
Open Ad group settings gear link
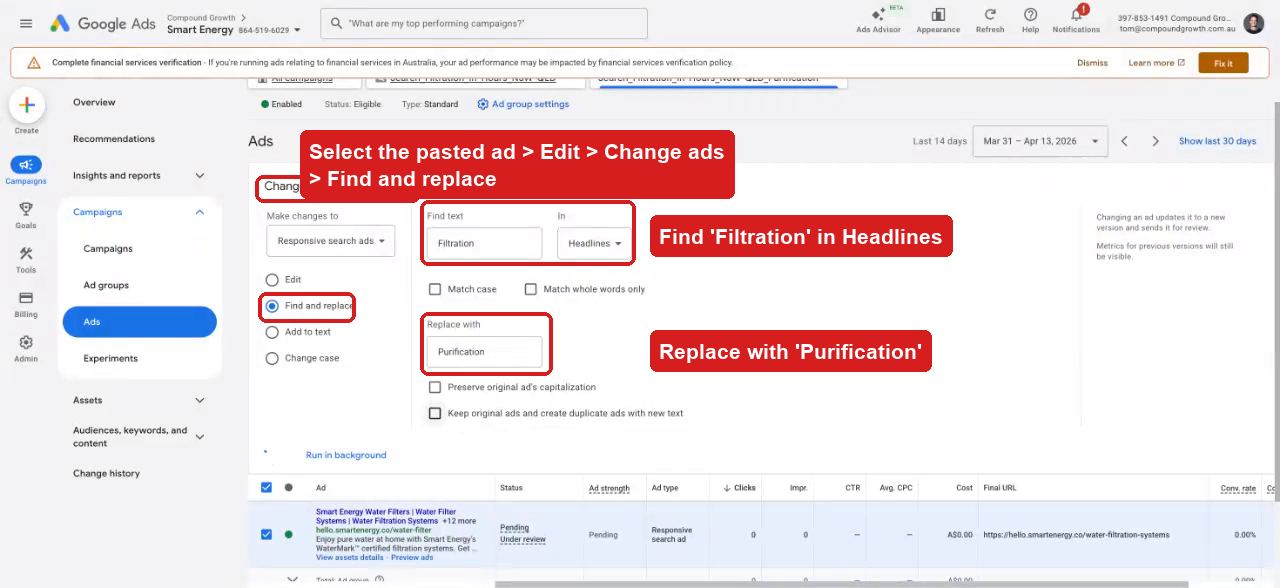pyautogui.click(x=523, y=104)
